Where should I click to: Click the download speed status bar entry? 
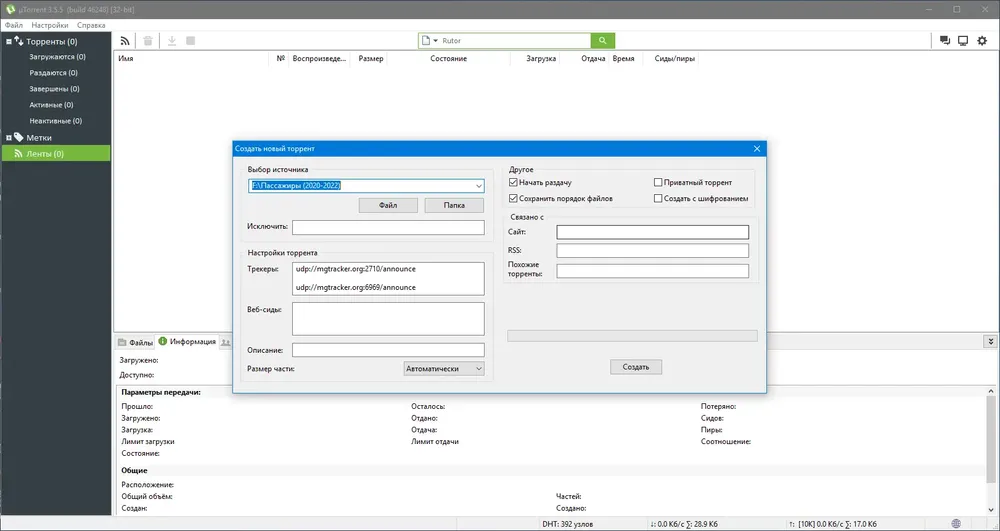(x=684, y=524)
